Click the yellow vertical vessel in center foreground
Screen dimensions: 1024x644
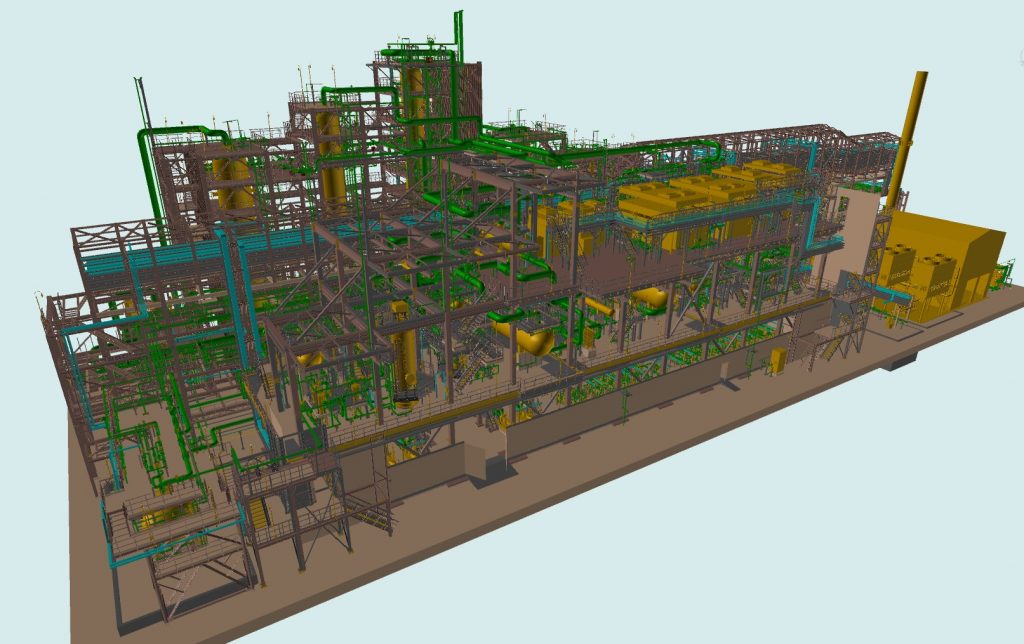407,350
